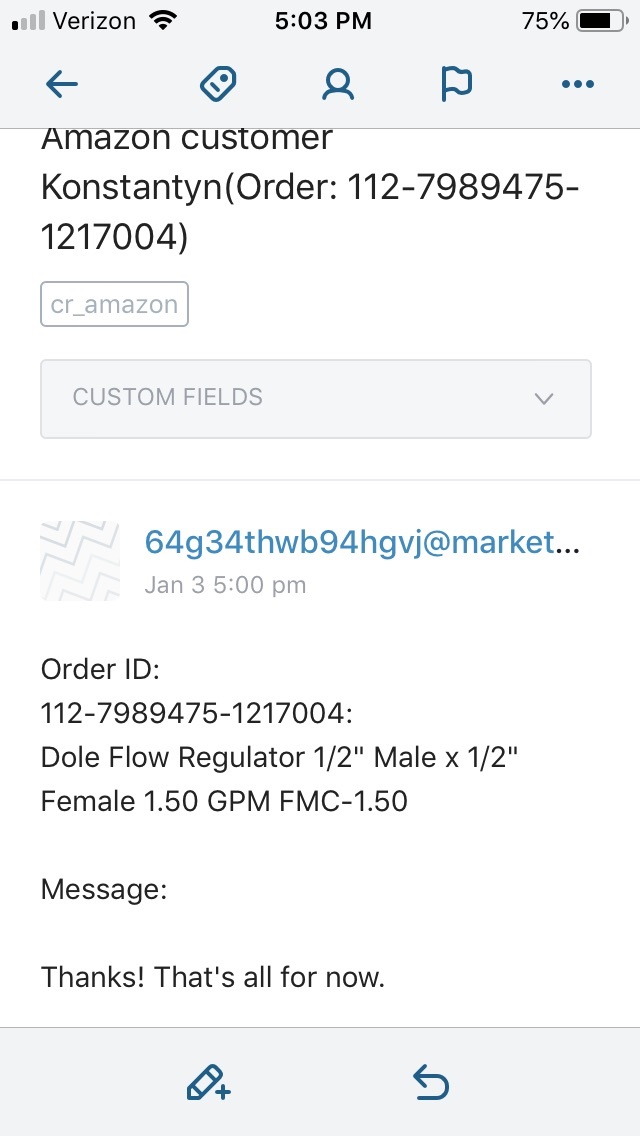Tap the reply arrow icon

(x=431, y=1082)
